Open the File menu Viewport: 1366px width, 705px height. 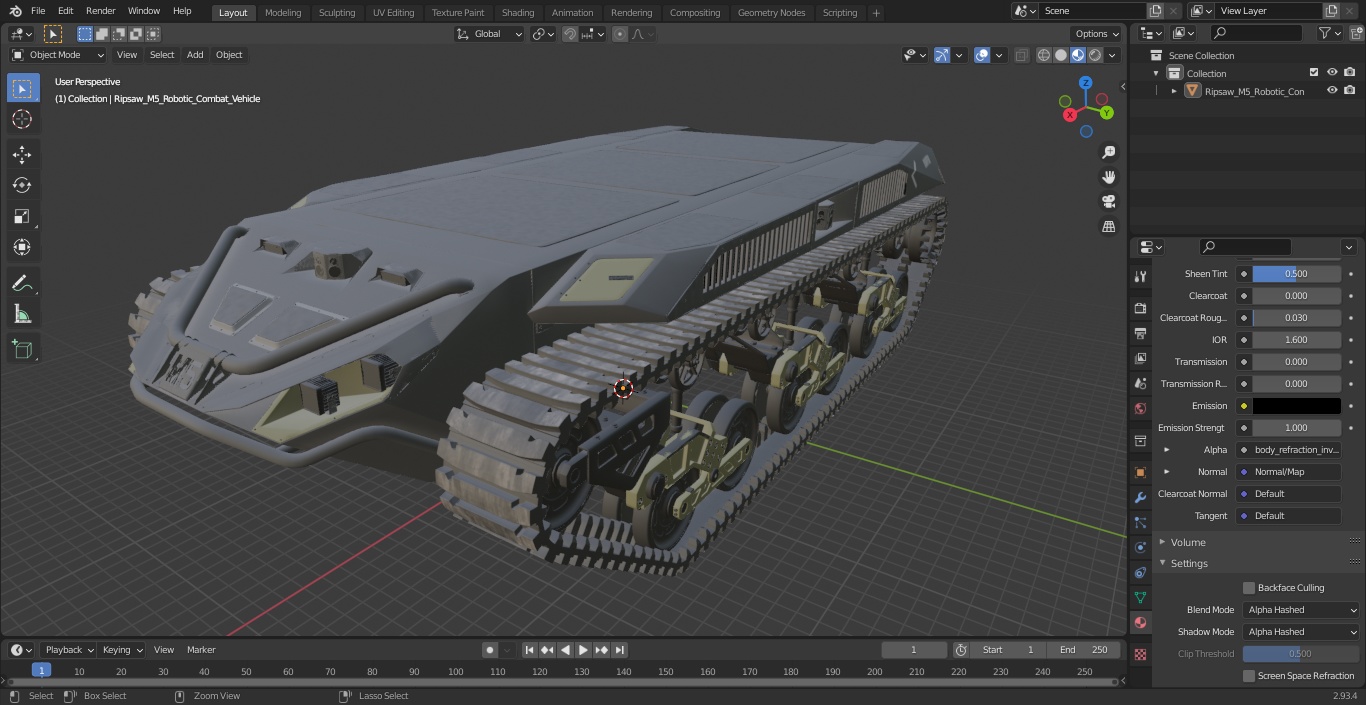pyautogui.click(x=38, y=11)
